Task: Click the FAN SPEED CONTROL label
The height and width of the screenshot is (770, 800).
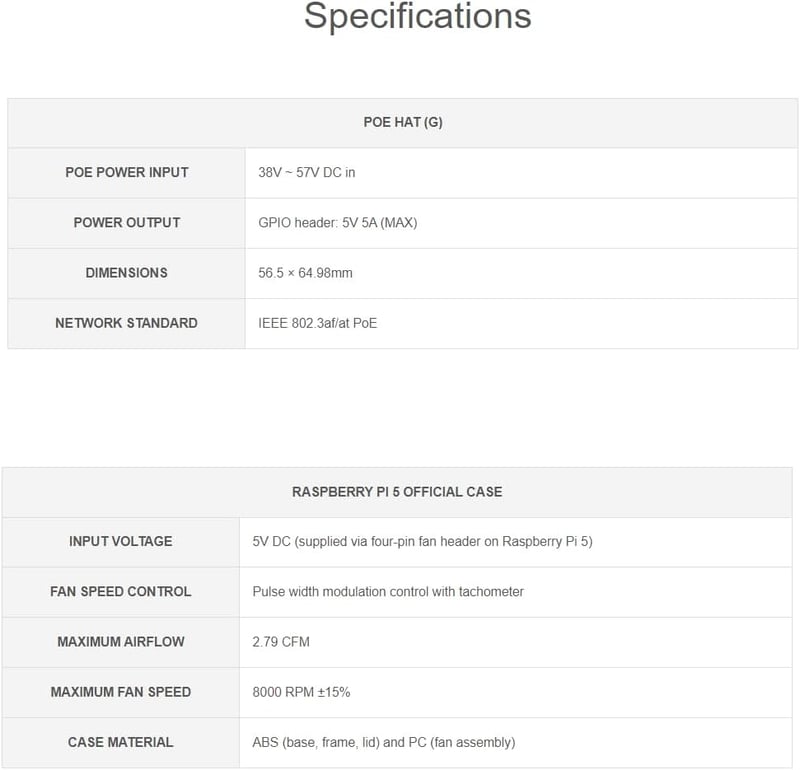Action: tap(121, 591)
